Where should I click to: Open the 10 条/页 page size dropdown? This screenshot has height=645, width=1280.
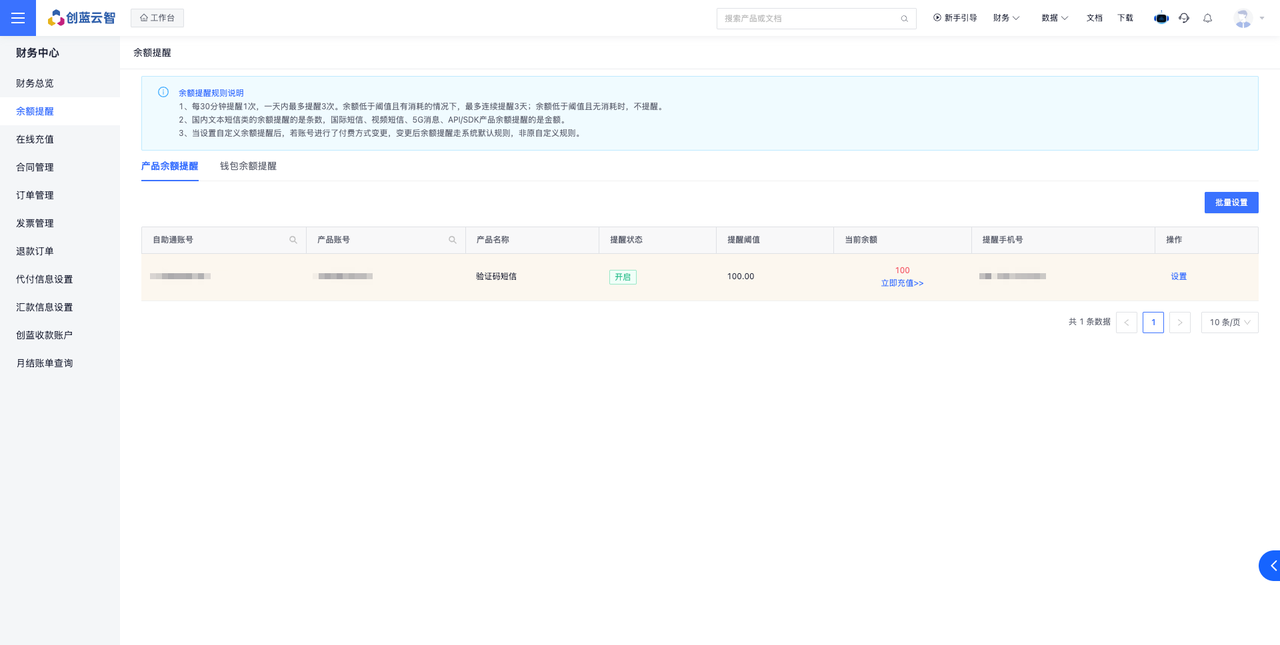click(1229, 322)
